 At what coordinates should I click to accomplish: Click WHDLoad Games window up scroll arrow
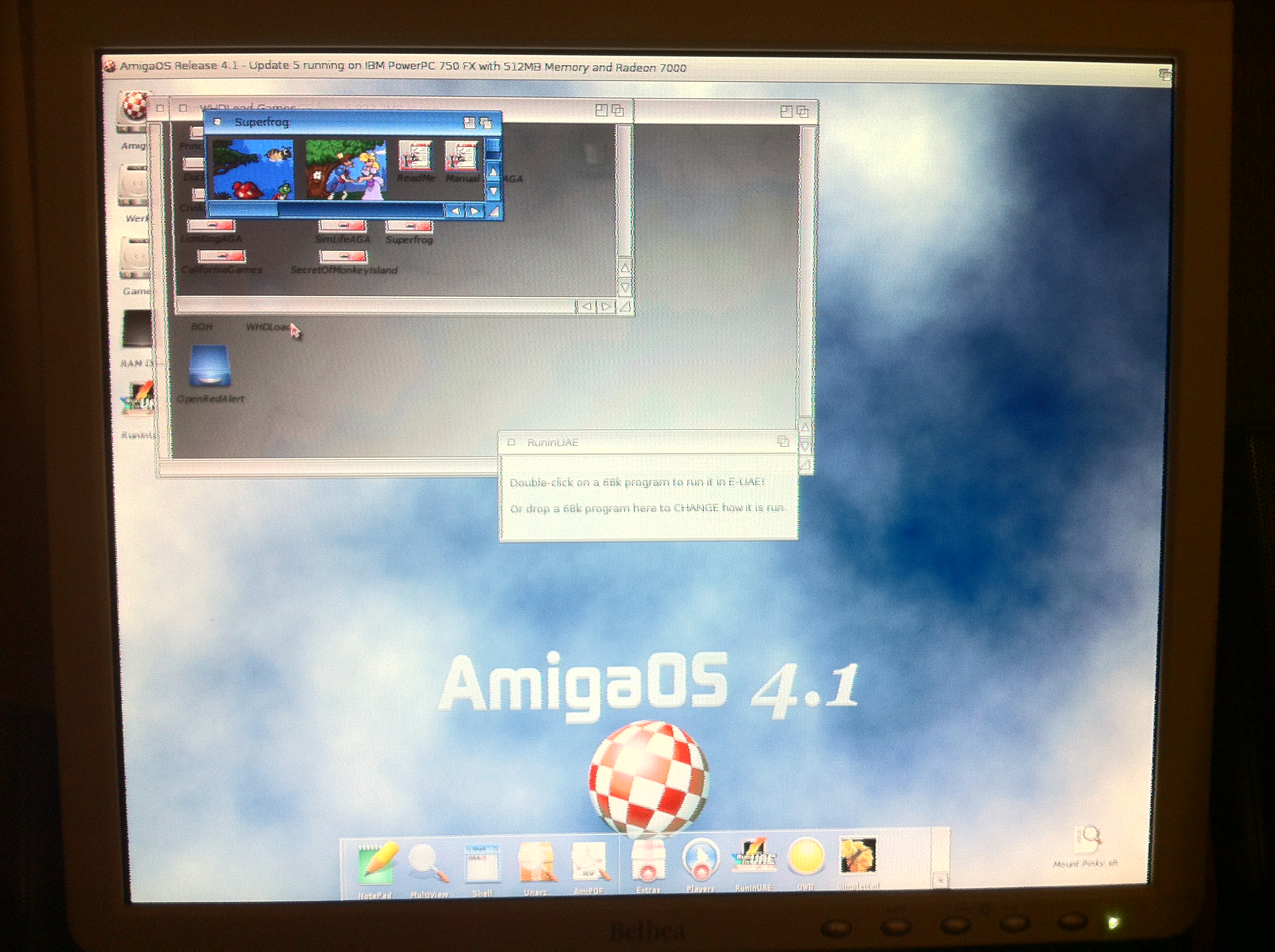click(625, 268)
